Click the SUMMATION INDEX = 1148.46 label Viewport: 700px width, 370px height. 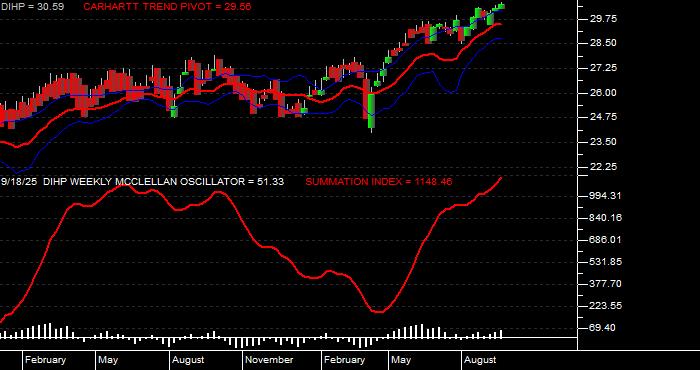(x=379, y=182)
